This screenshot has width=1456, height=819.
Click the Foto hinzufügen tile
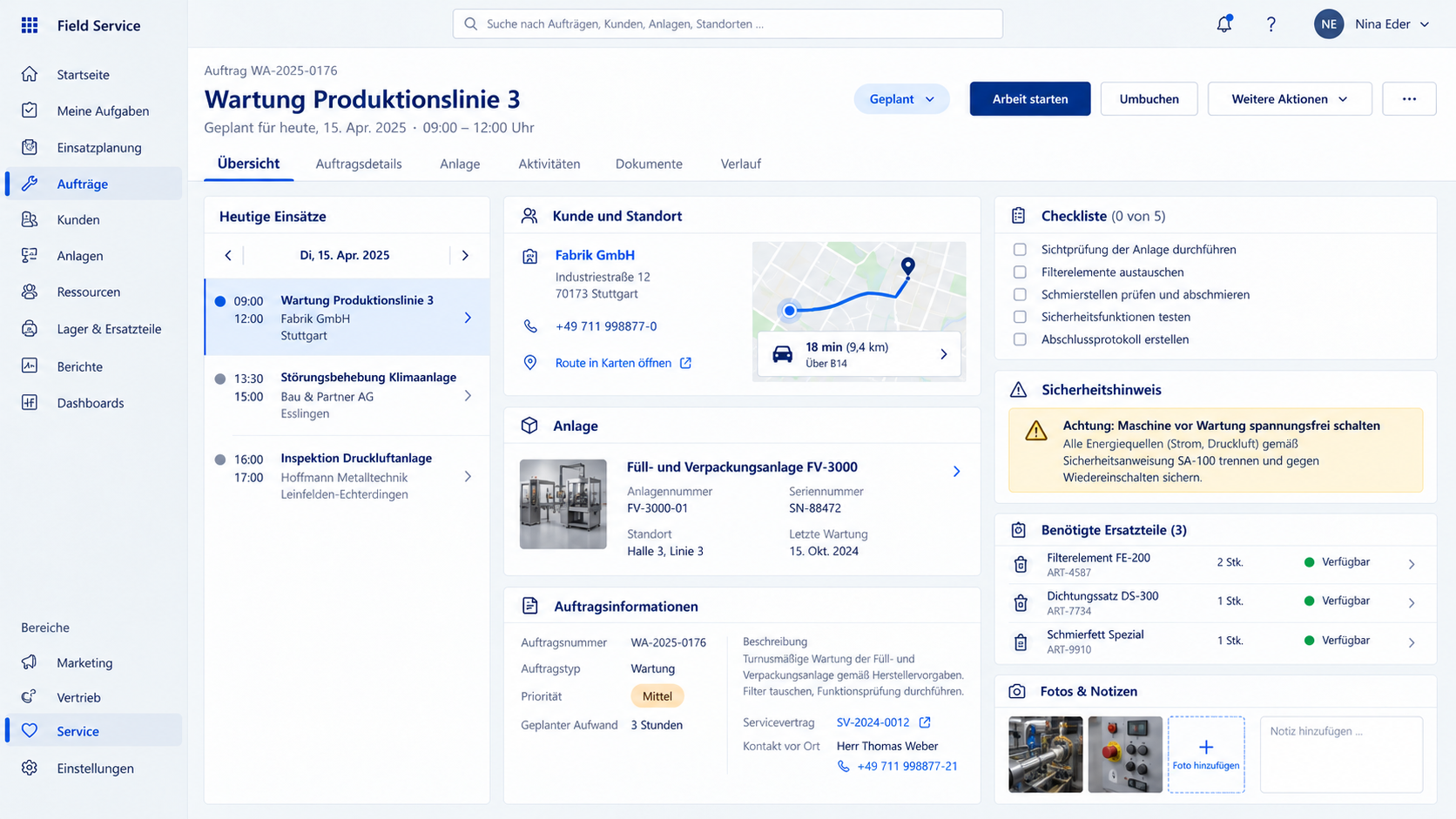point(1206,755)
